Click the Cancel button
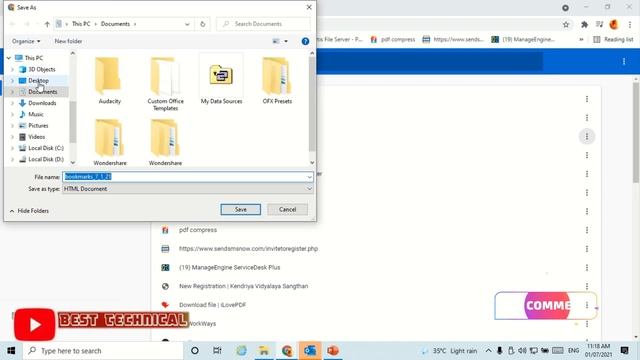 287,209
